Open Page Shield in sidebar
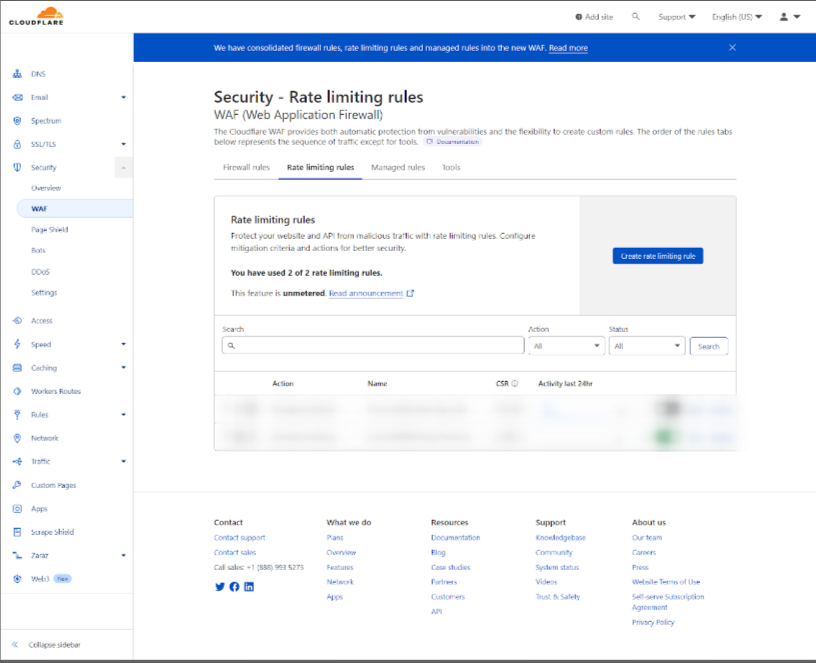816x663 pixels. pos(49,230)
